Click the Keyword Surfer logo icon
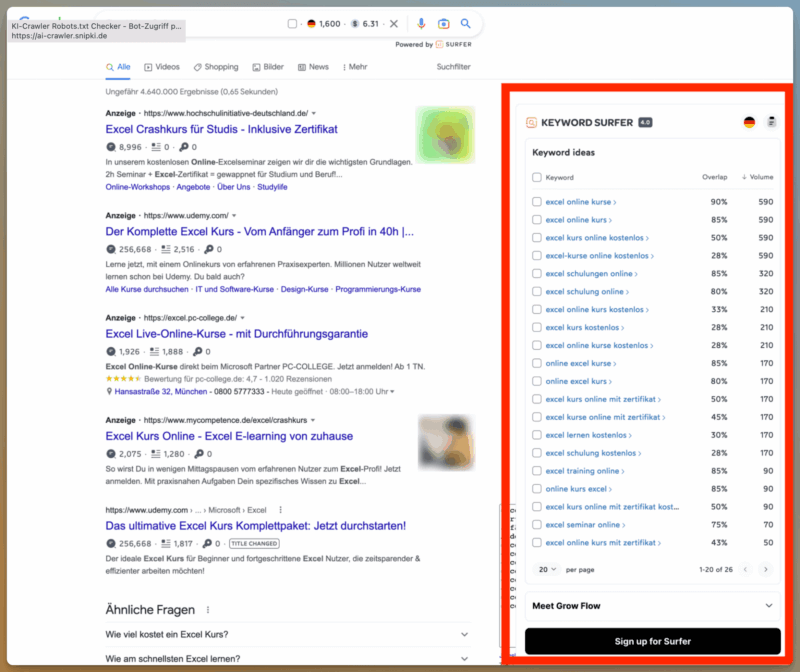800x672 pixels. point(530,122)
